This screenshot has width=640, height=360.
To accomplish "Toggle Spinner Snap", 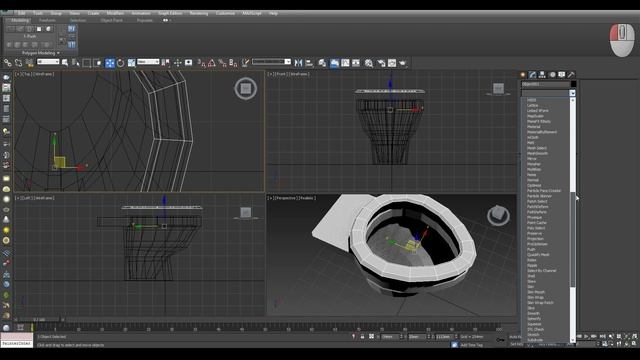I will point(233,63).
